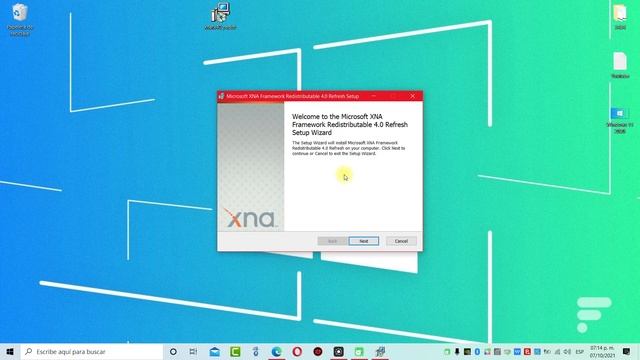Open the clock showing 07:14 p. m.
The image size is (640, 360).
pos(602,351)
